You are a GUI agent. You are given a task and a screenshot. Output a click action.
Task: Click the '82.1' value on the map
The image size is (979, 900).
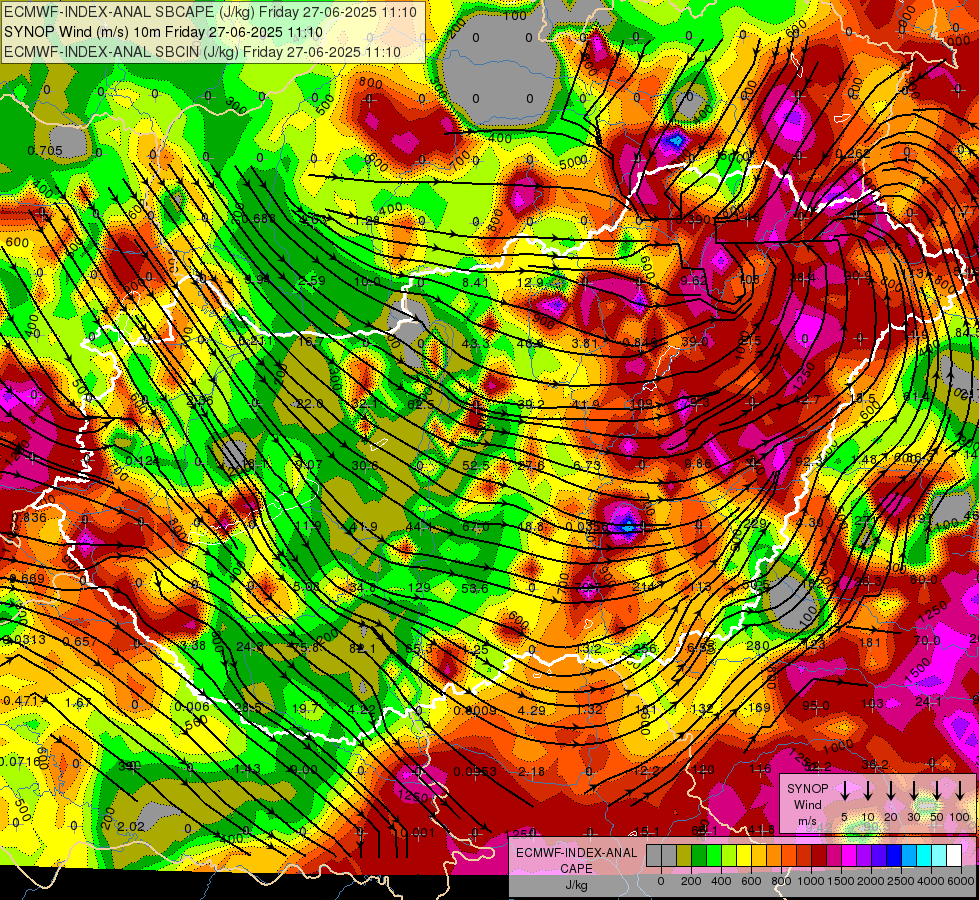pos(362,649)
